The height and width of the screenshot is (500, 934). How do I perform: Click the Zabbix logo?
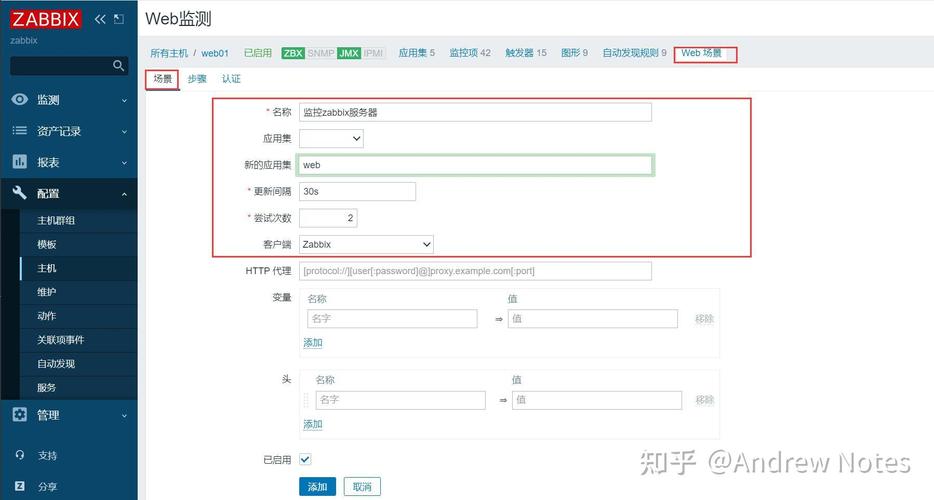[45, 19]
